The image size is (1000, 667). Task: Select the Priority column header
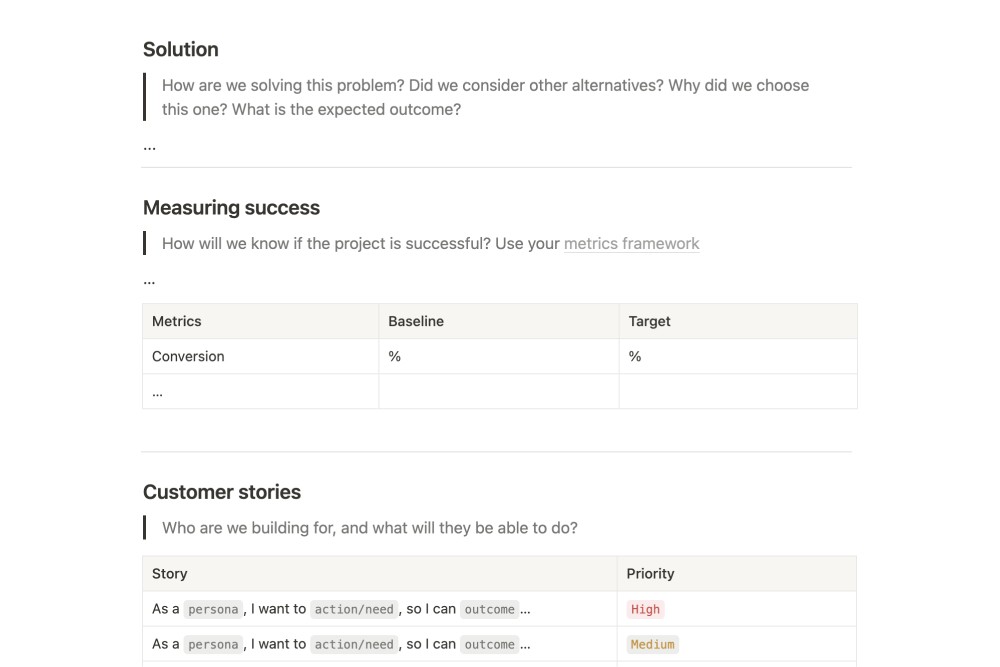click(650, 574)
